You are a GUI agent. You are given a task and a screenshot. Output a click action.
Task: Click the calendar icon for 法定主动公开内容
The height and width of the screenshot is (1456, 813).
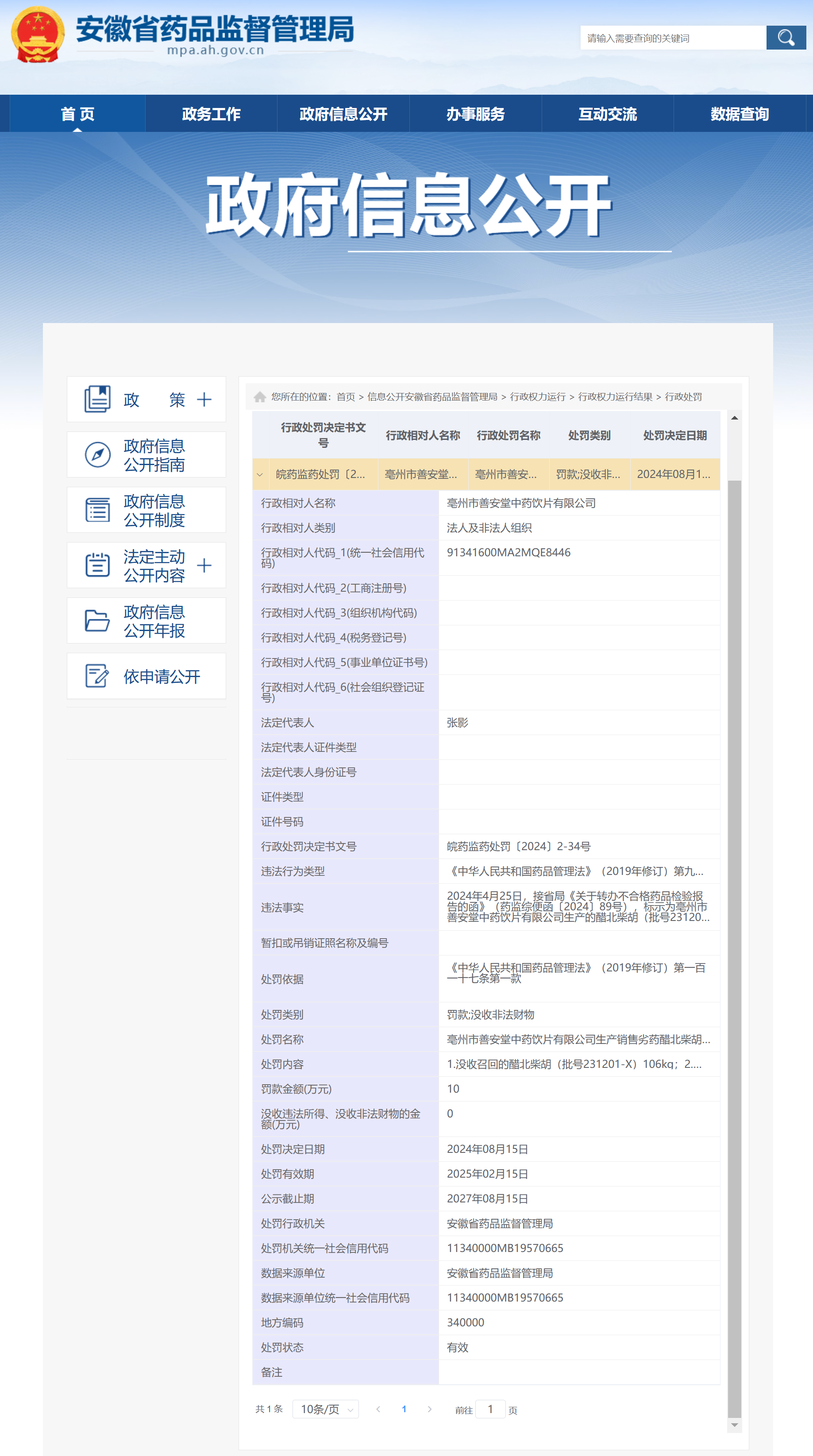(97, 565)
